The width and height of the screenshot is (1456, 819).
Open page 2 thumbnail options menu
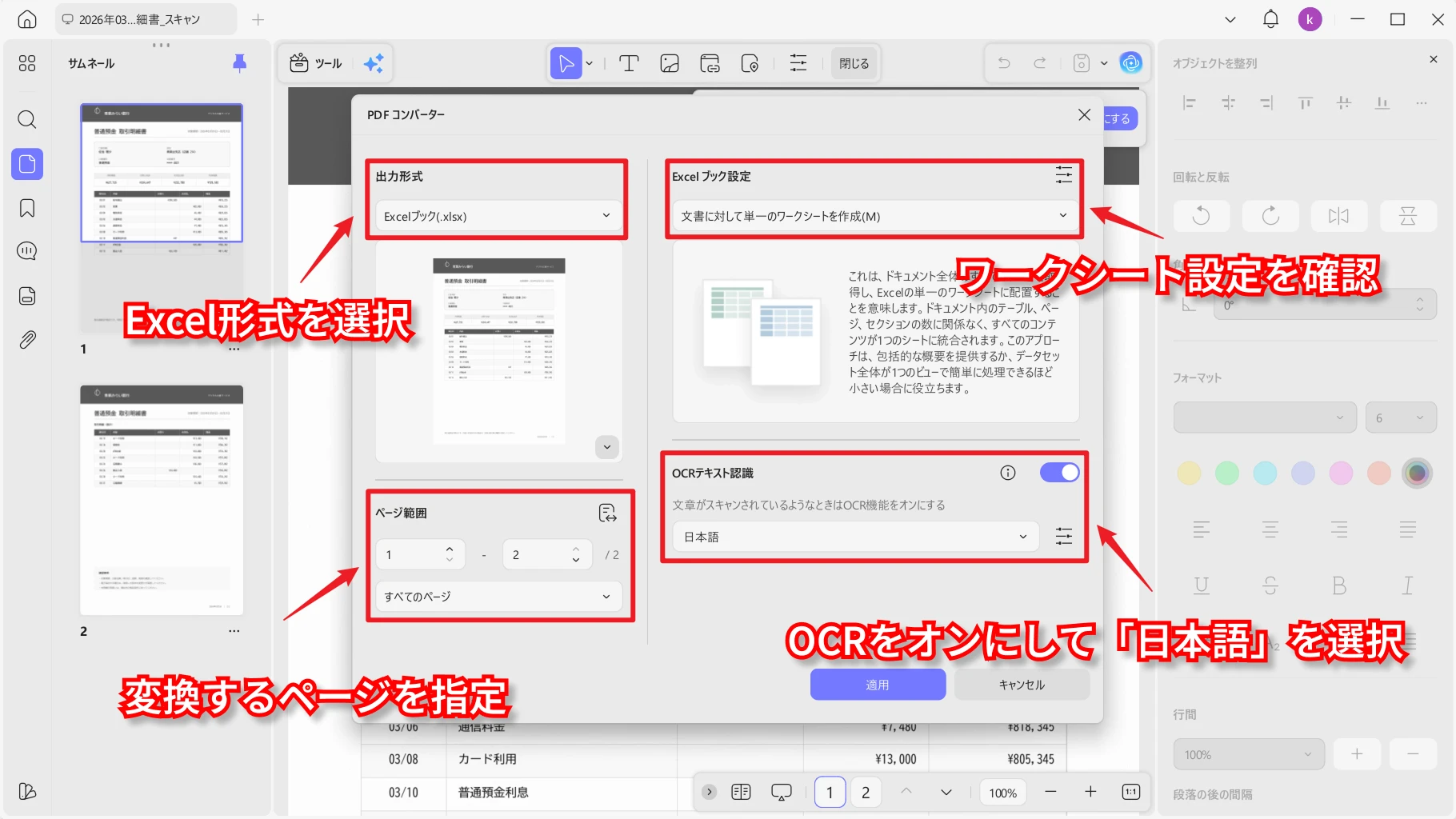[x=234, y=631]
